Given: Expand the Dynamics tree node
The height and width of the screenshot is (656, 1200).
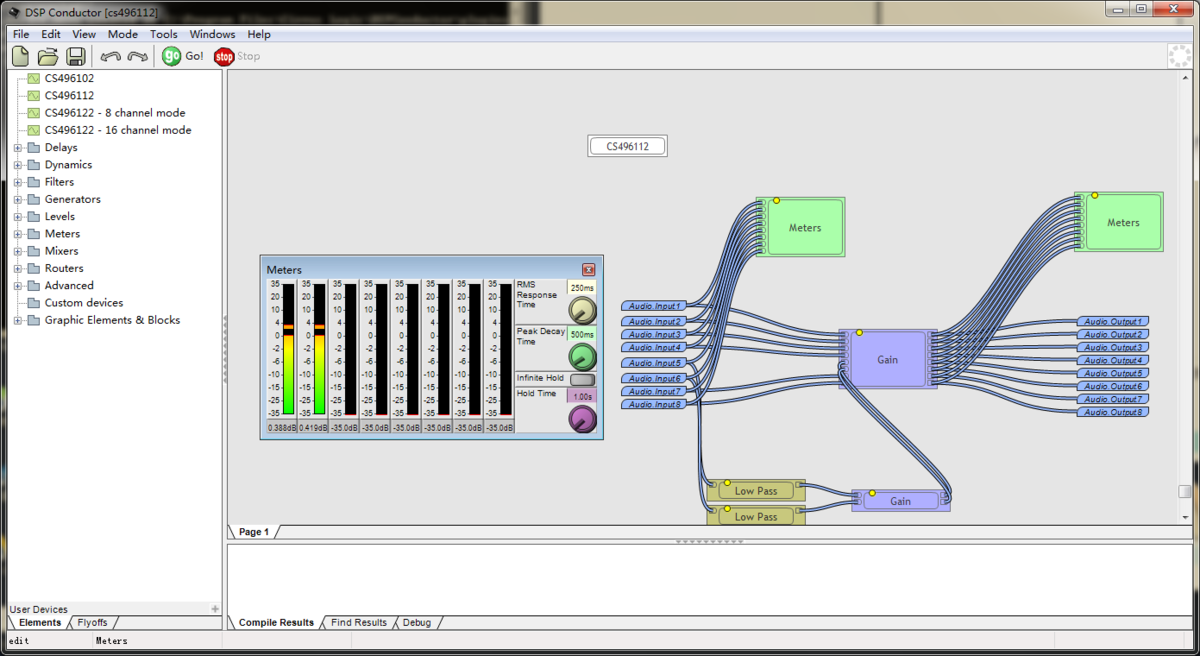Looking at the screenshot, I should point(17,165).
